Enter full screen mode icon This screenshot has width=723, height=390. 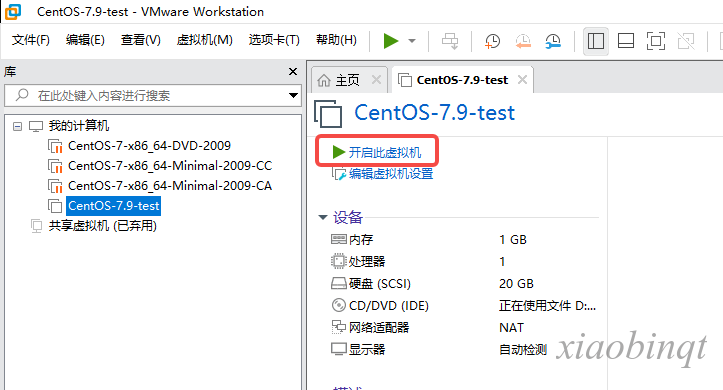656,41
